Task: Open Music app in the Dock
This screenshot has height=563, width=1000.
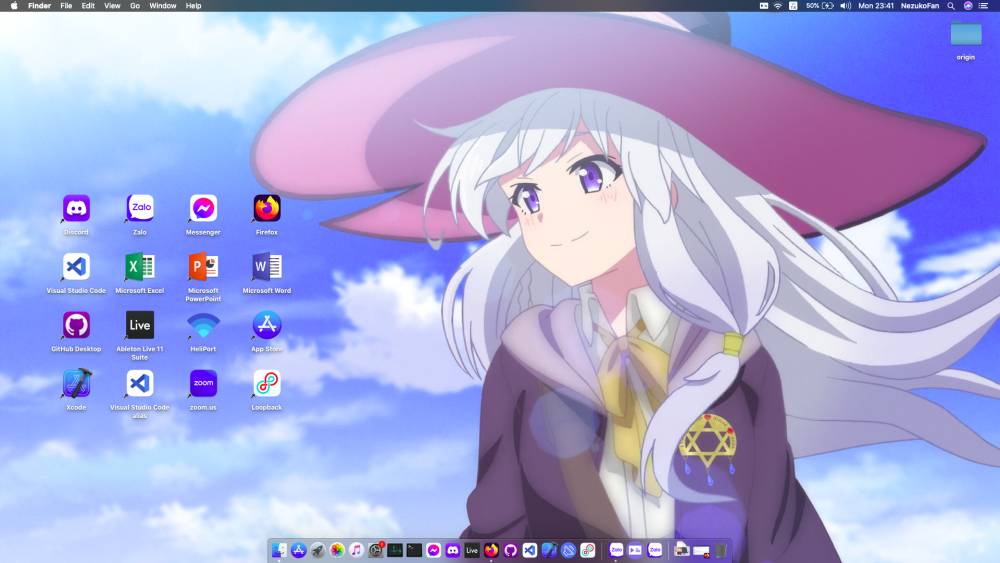Action: pyautogui.click(x=357, y=550)
